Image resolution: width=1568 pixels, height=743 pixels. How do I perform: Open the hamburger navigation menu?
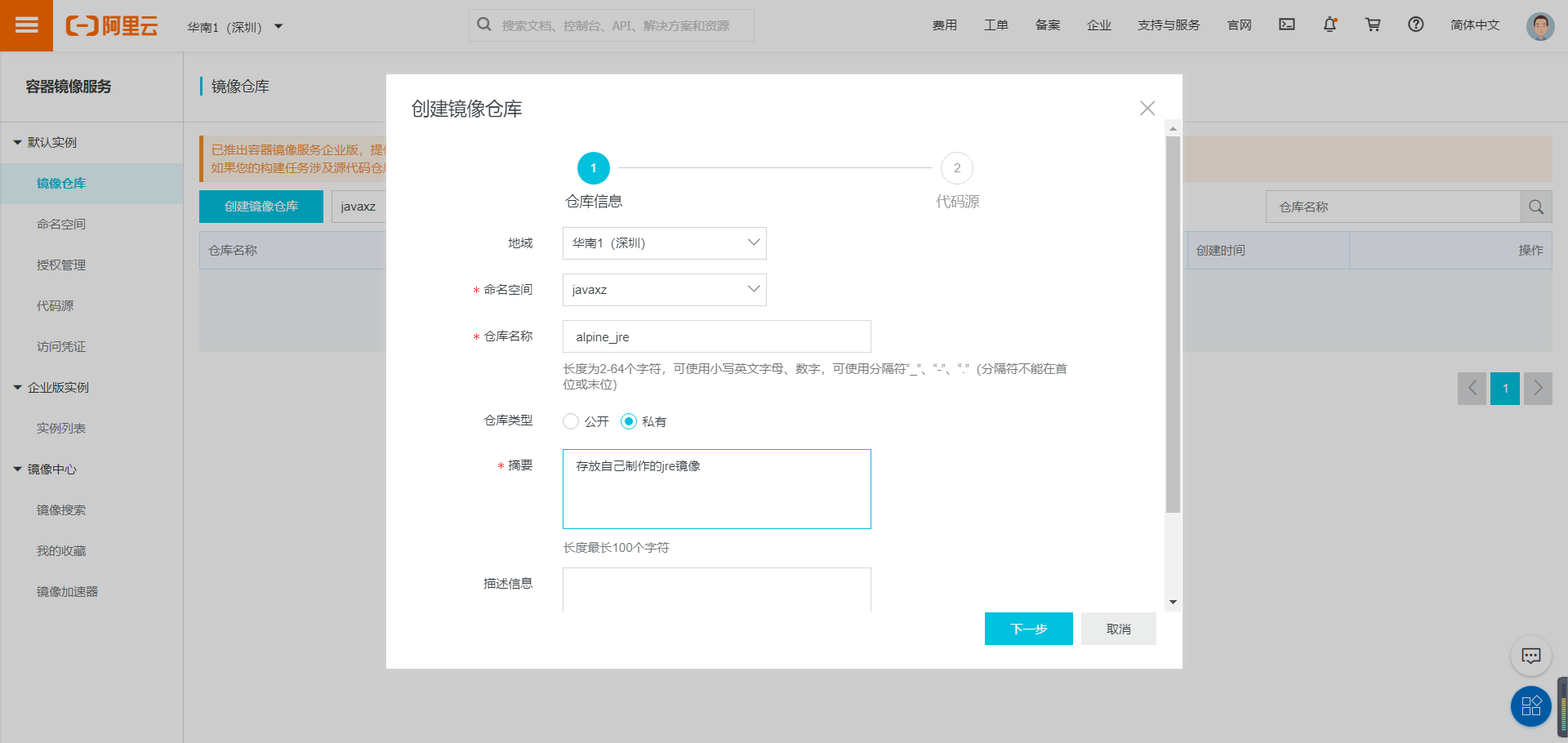[26, 25]
